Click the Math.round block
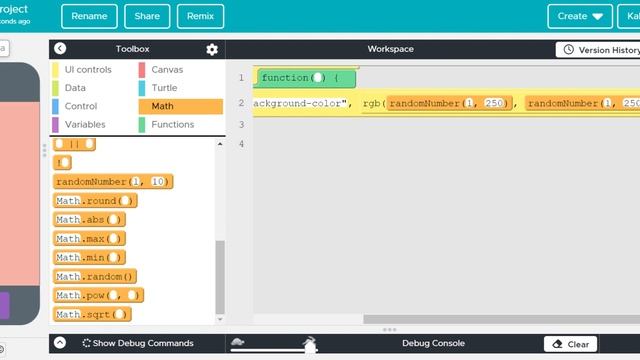The width and height of the screenshot is (640, 360). pos(95,201)
